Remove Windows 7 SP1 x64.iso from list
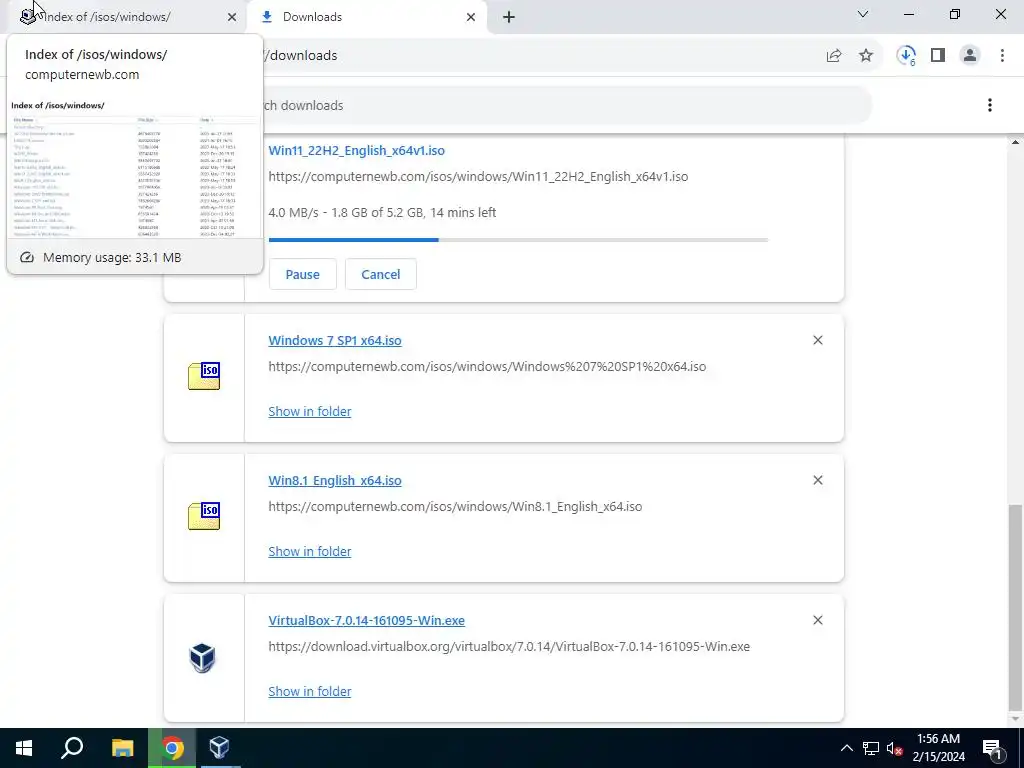1024x768 pixels. [818, 340]
